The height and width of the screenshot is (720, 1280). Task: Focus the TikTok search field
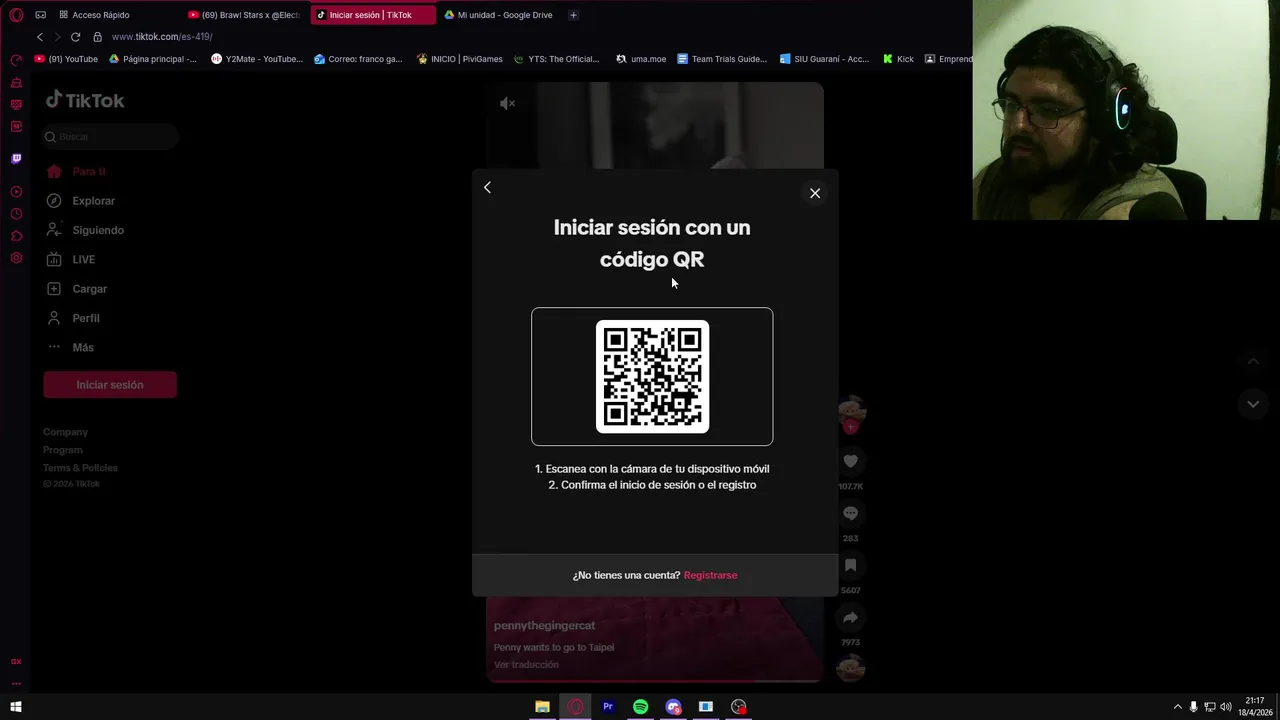(110, 136)
